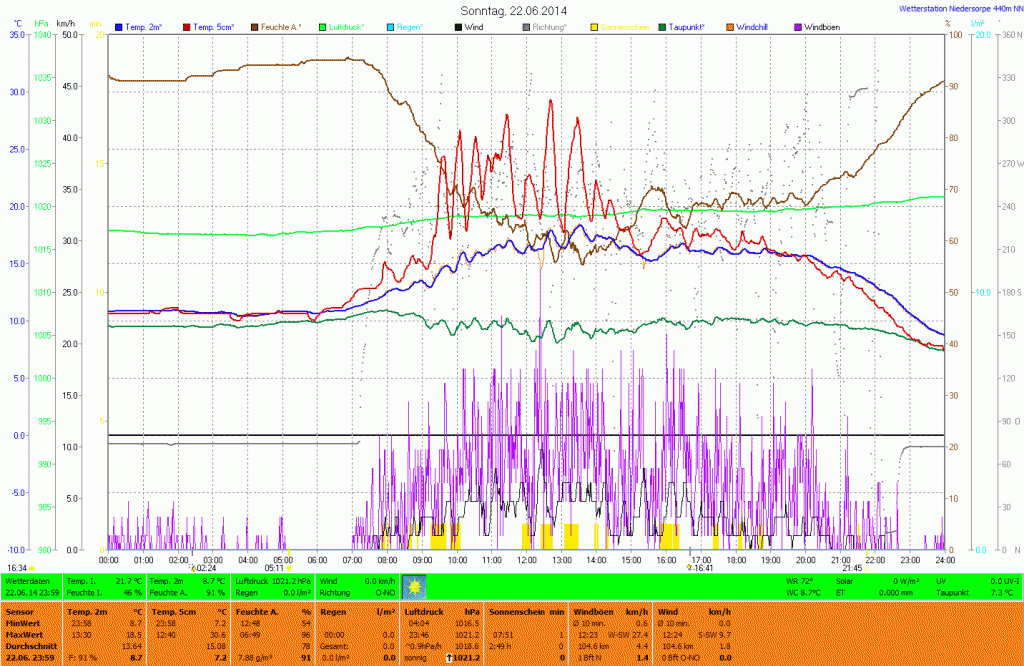Click the dark green Taupunkt legend square
Image resolution: width=1024 pixels, height=666 pixels.
[x=661, y=26]
